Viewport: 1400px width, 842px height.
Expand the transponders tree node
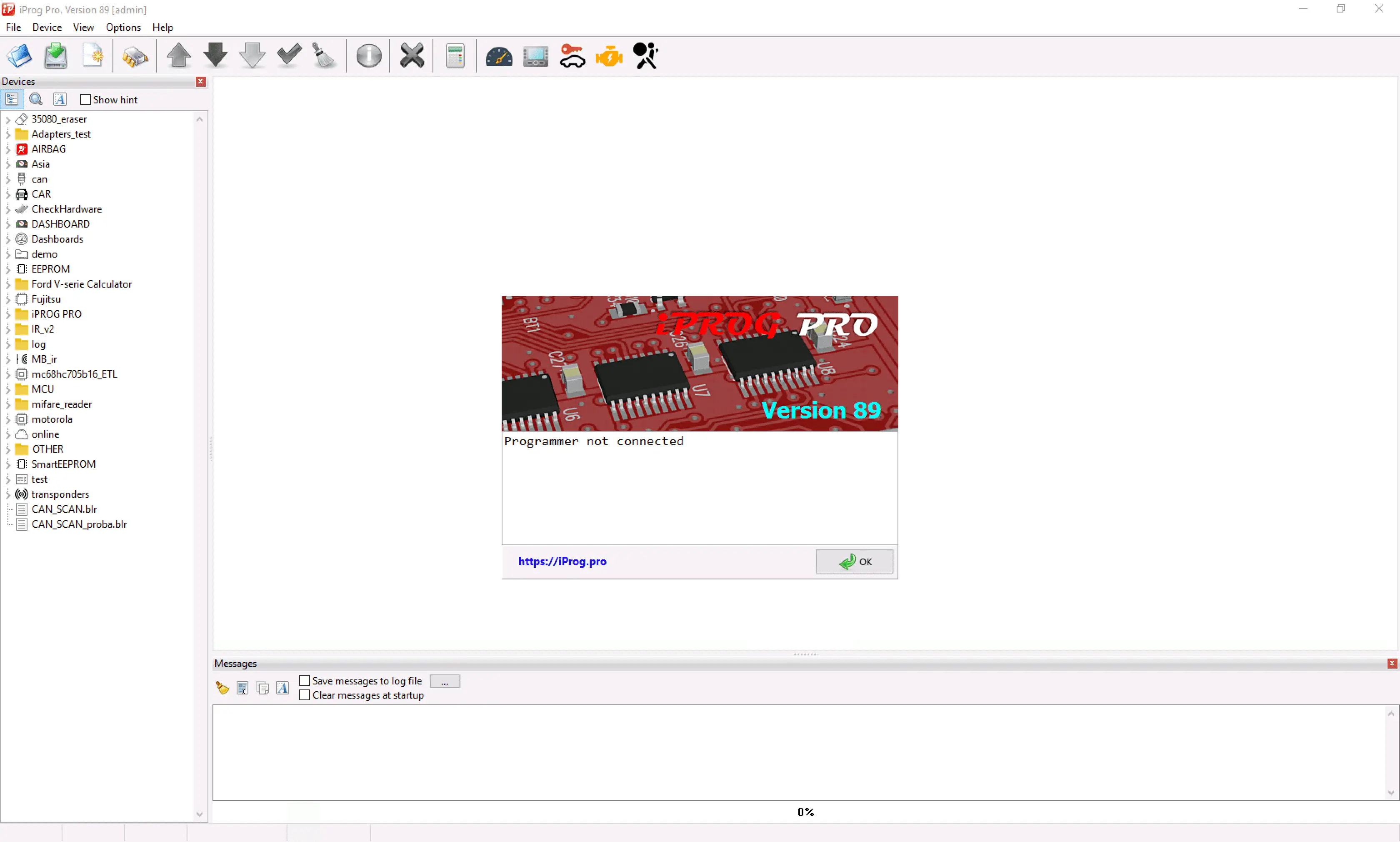(x=8, y=494)
